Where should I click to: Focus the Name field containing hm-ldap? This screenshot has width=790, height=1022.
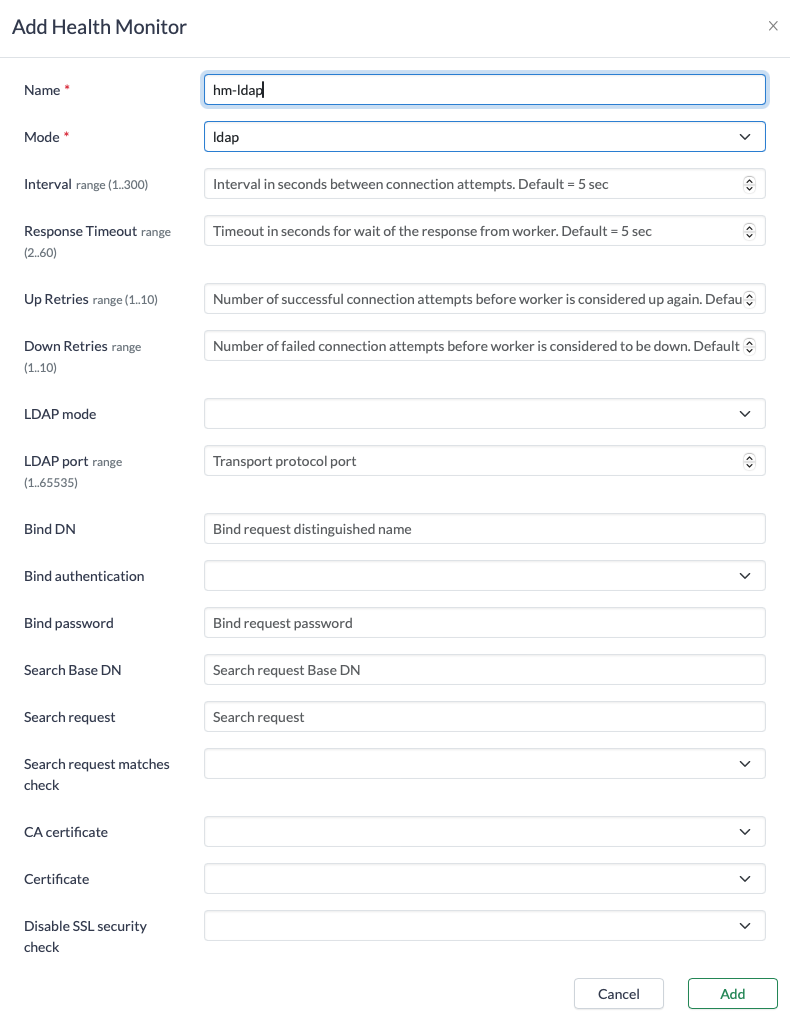484,90
